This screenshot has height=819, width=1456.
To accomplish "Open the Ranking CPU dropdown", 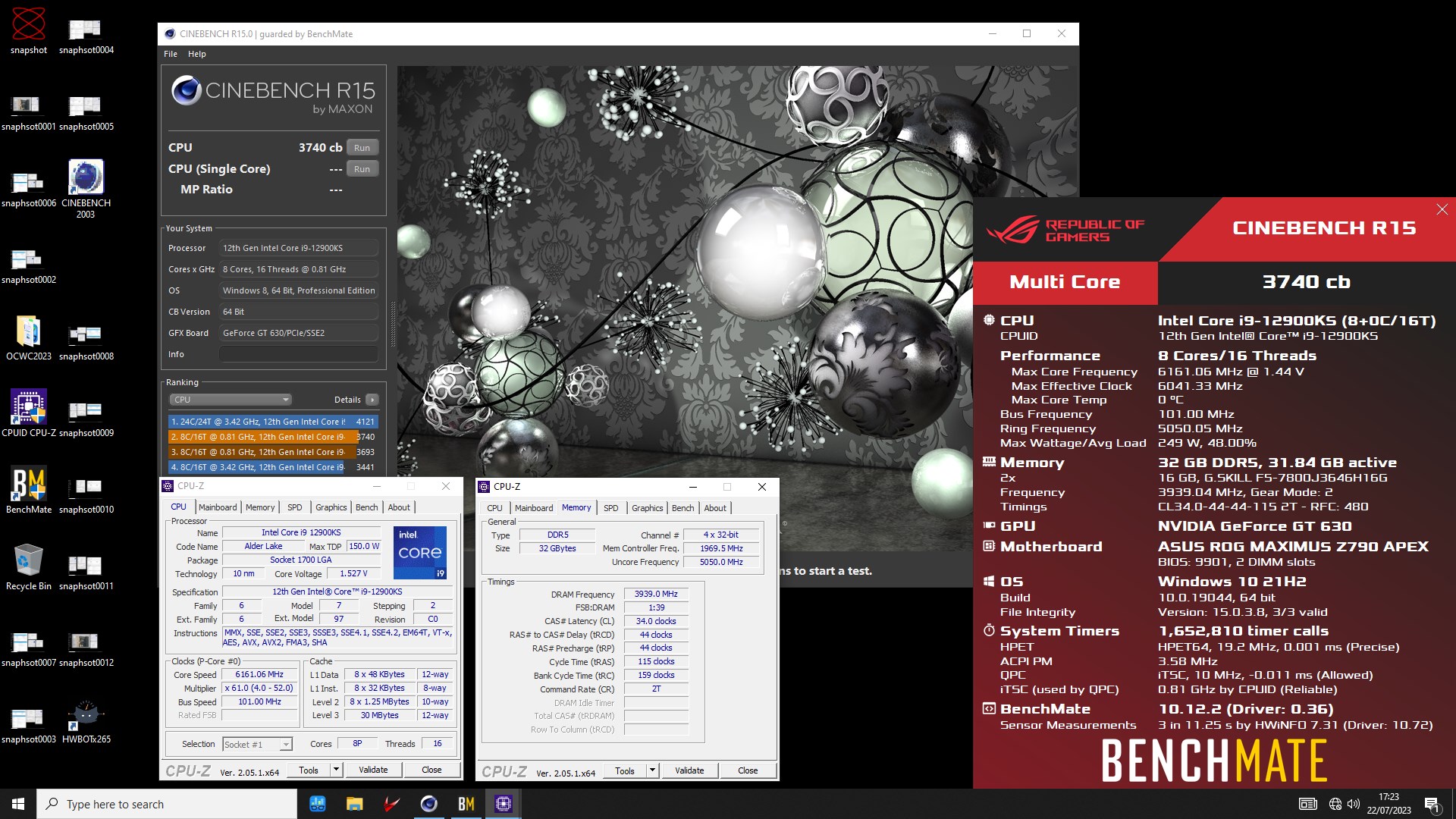I will pyautogui.click(x=231, y=400).
